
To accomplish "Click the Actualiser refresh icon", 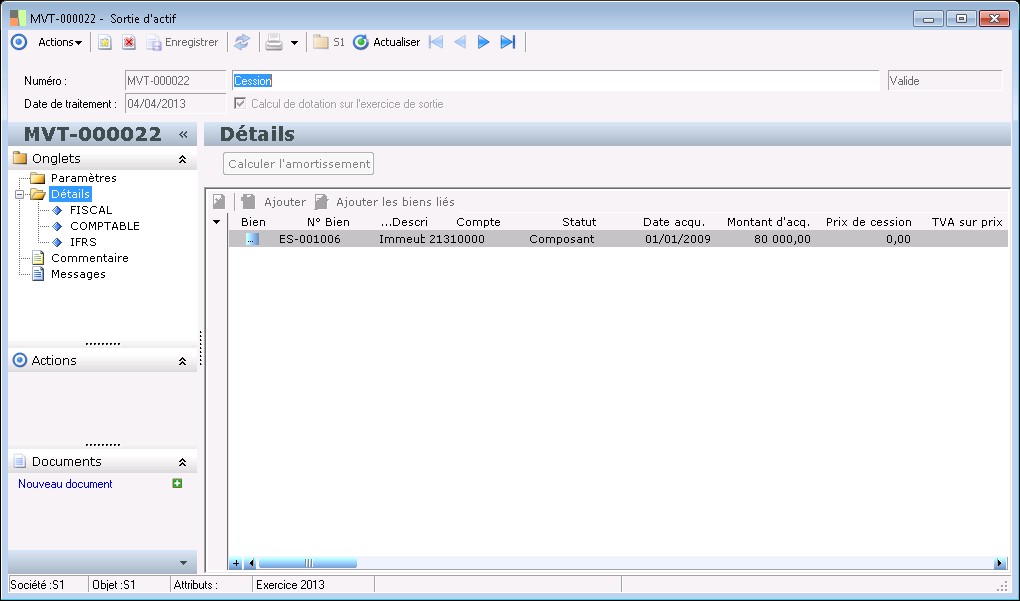I will (361, 42).
